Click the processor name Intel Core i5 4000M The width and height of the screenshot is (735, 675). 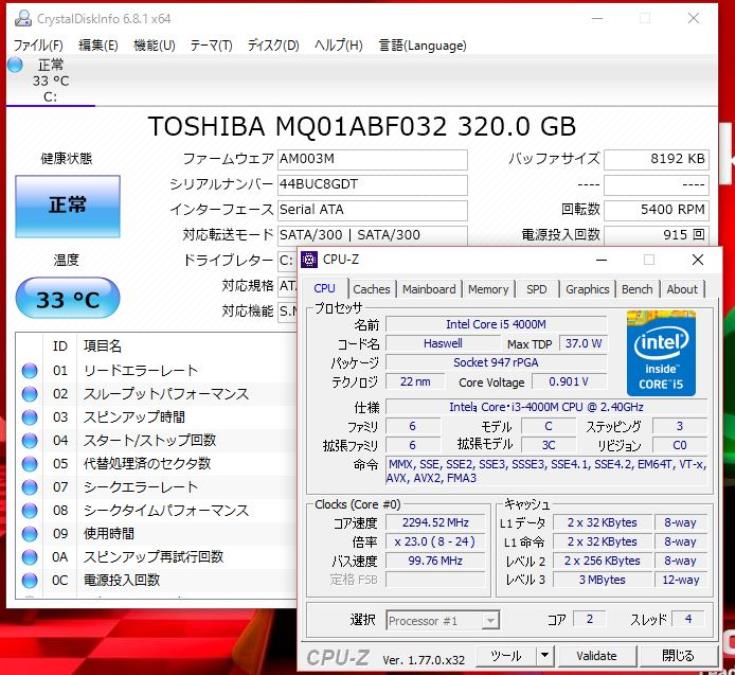(x=496, y=324)
